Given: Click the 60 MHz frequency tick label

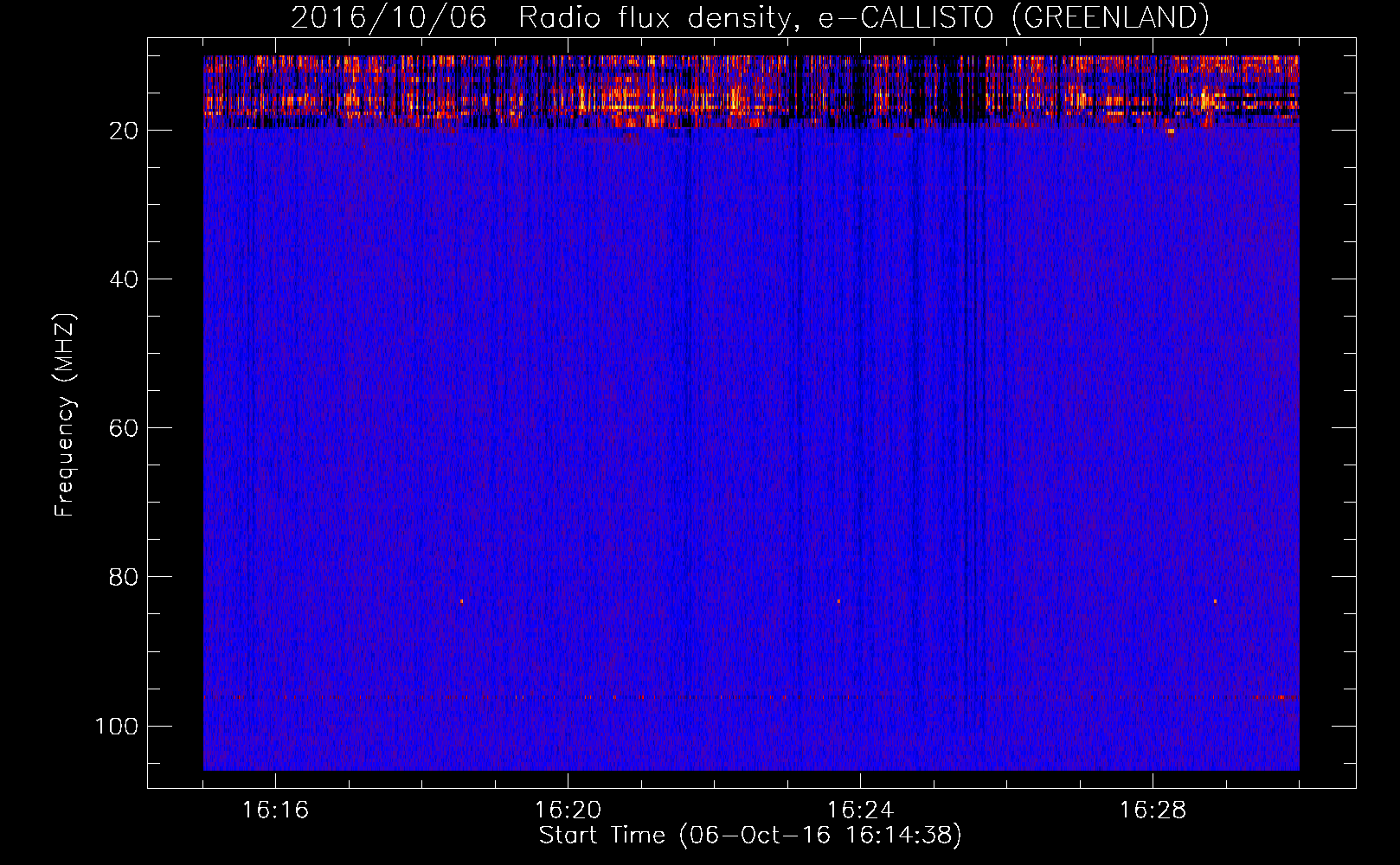Looking at the screenshot, I should click(124, 428).
